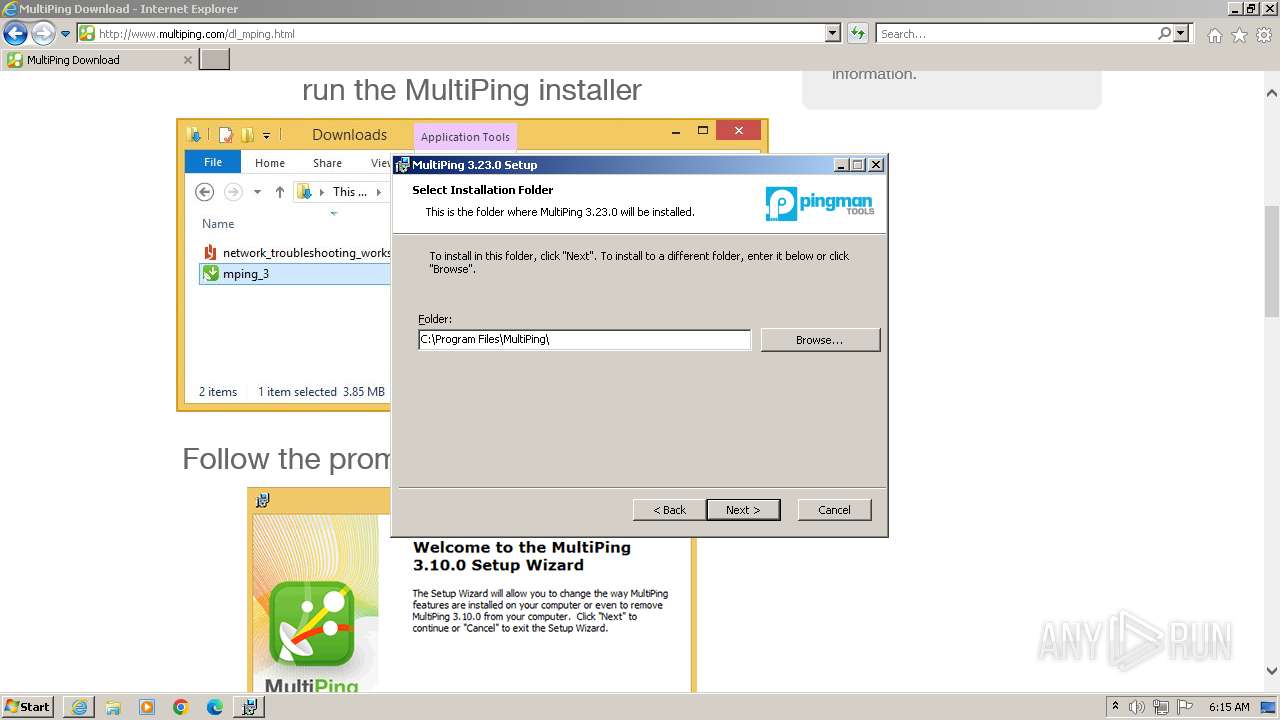Click the browser Search box
This screenshot has height=720, width=1280.
tap(1015, 34)
